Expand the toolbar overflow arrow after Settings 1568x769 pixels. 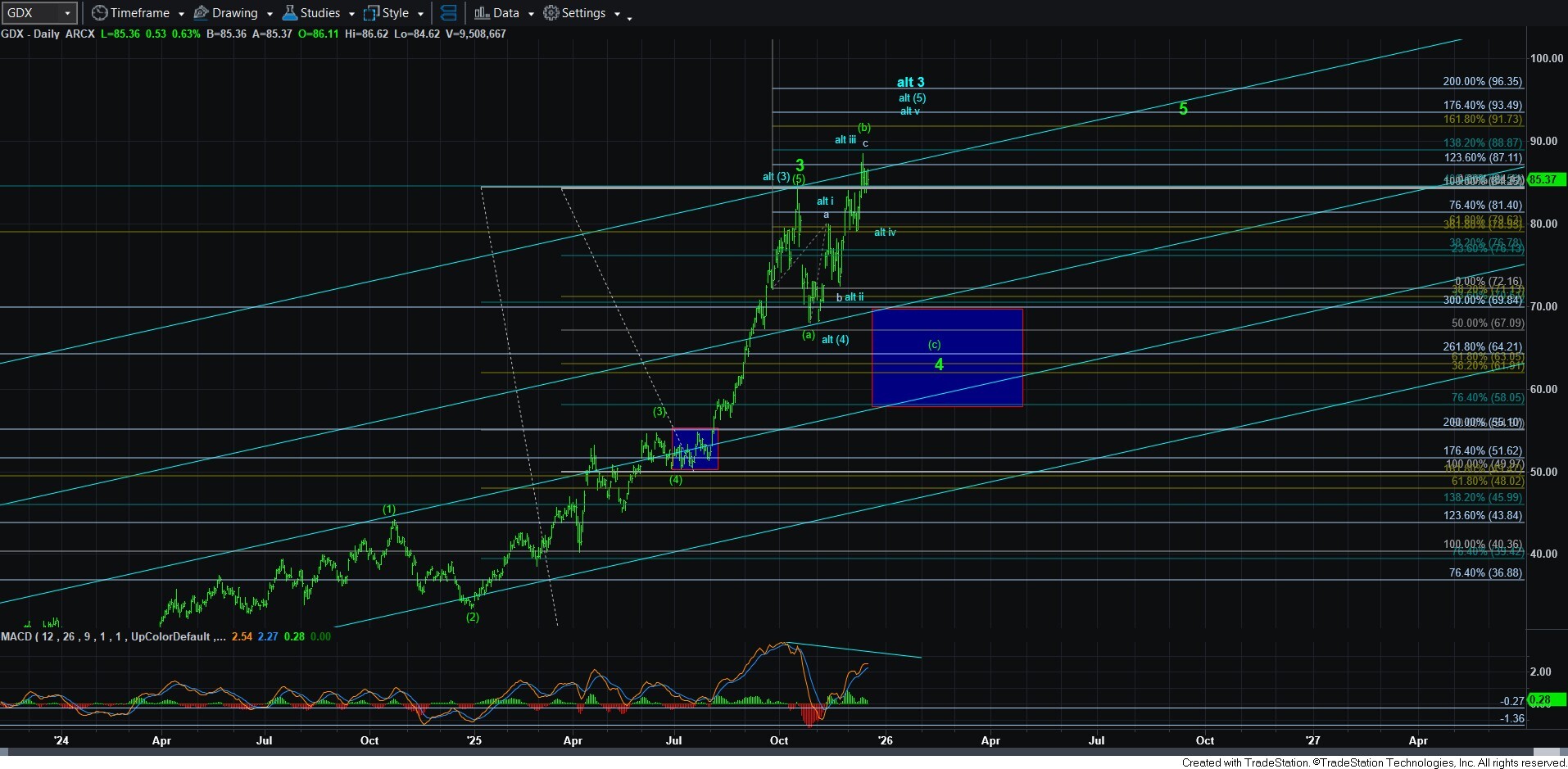click(x=629, y=17)
